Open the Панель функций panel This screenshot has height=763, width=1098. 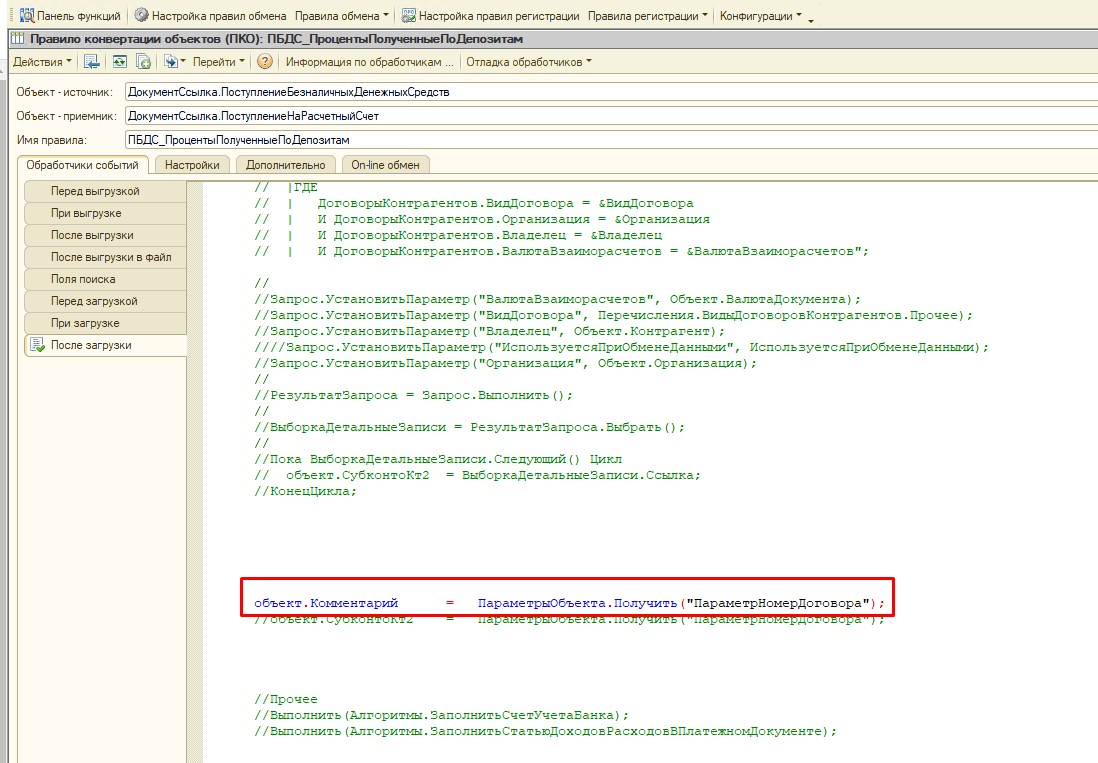70,16
